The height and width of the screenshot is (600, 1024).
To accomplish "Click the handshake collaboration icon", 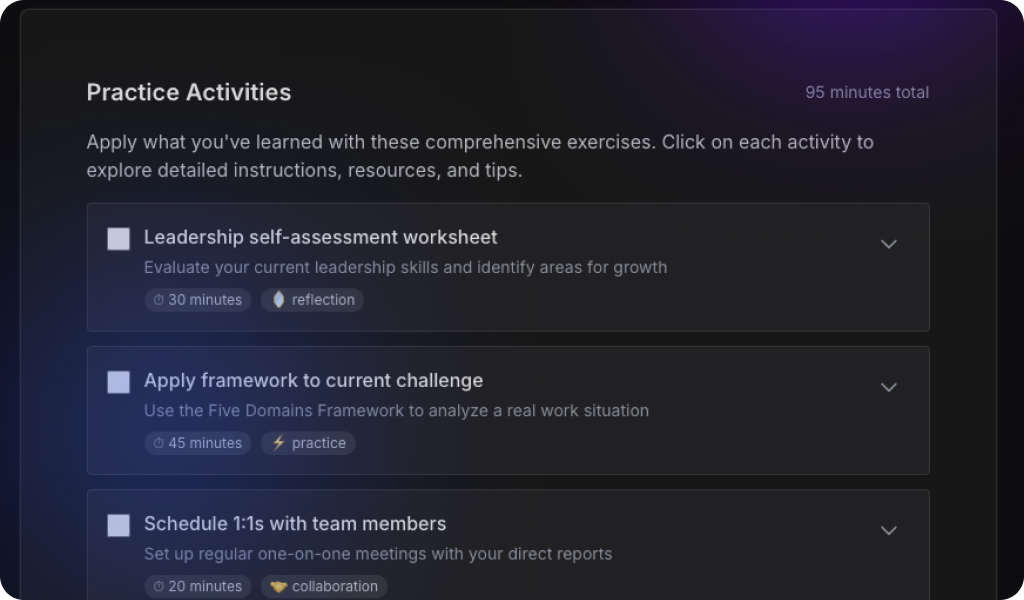I will [x=279, y=586].
